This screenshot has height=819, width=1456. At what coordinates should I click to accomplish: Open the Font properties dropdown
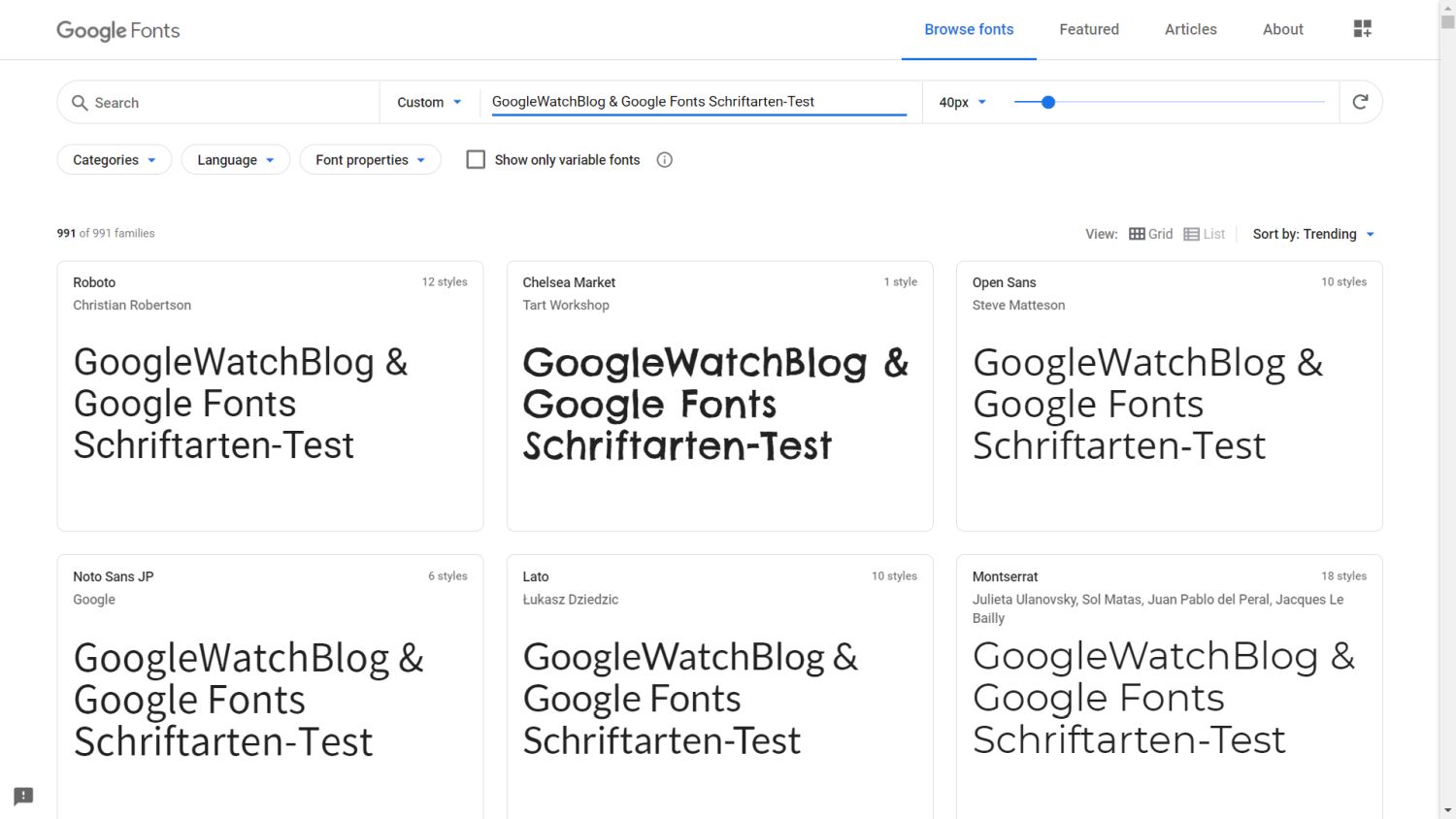(x=370, y=160)
